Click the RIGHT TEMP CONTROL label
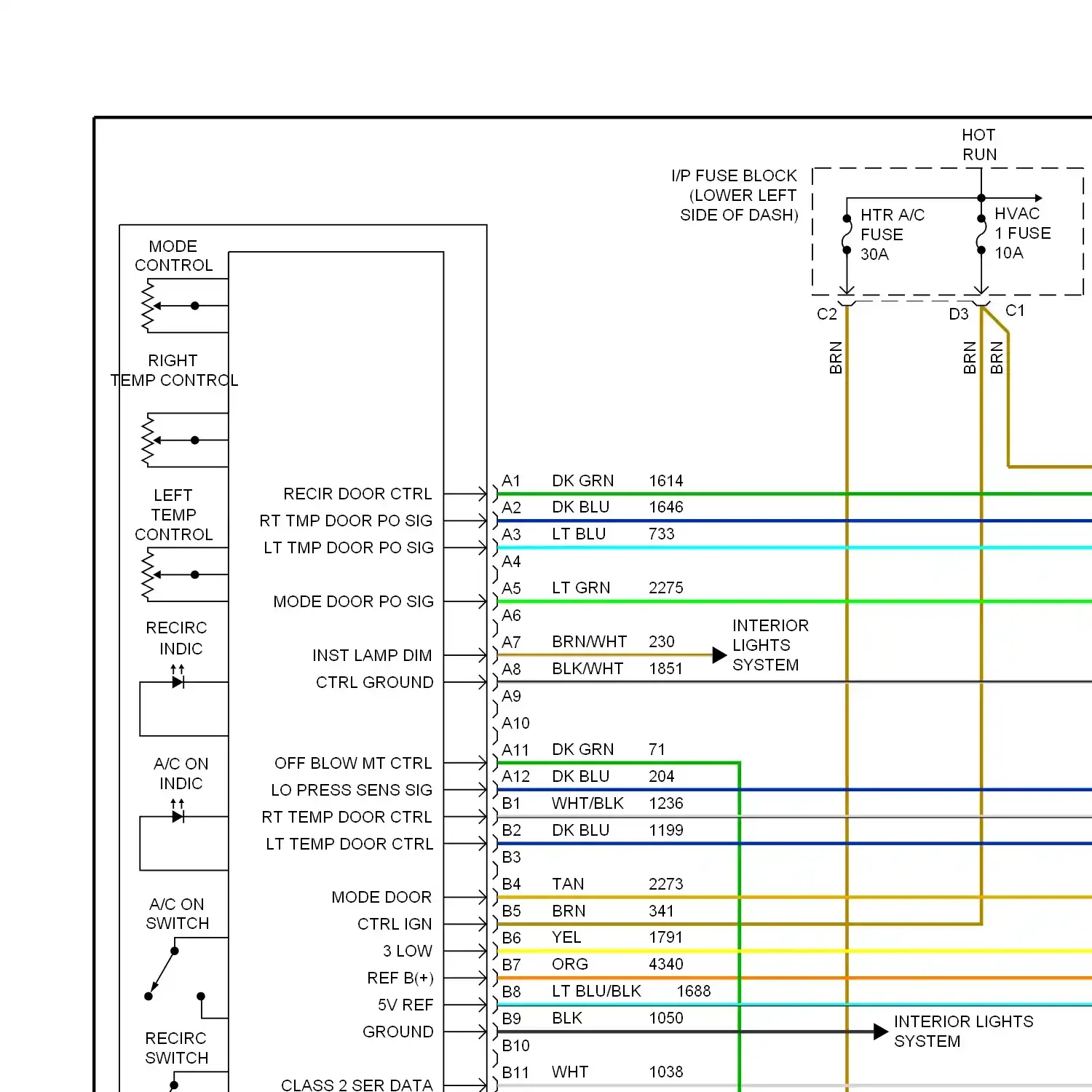 [x=174, y=371]
